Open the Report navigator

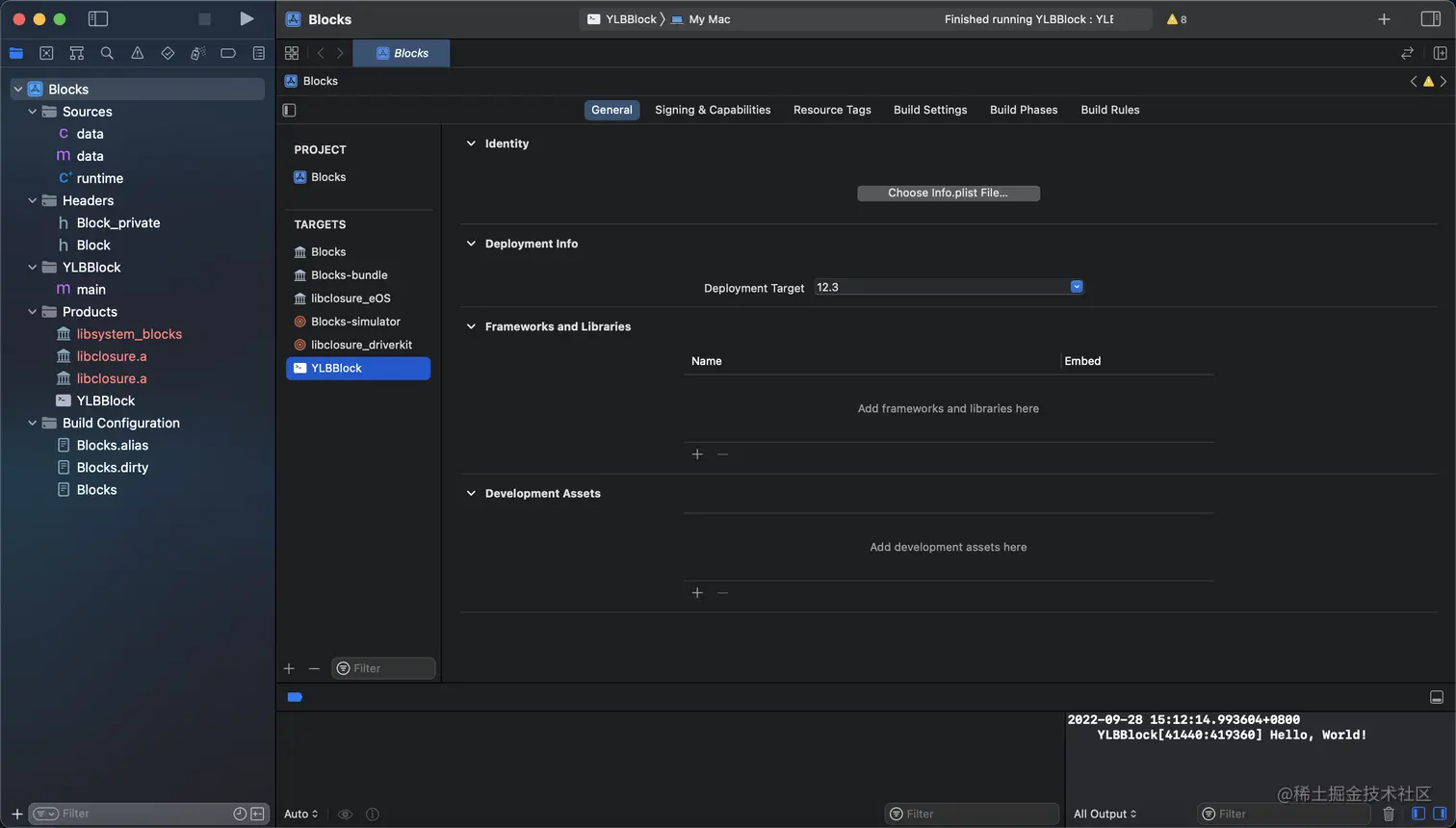[x=259, y=53]
